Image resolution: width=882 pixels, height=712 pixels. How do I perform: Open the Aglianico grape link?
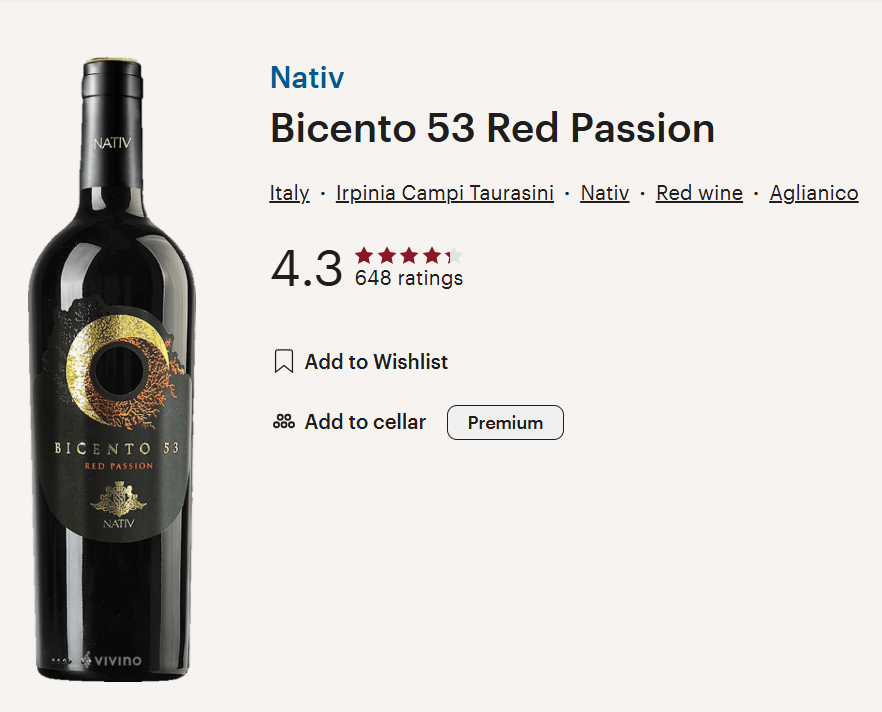[814, 193]
